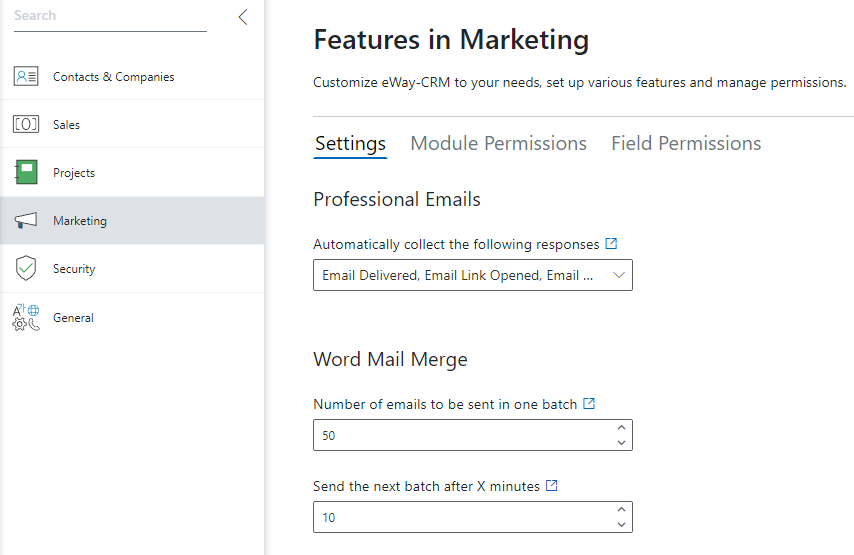Viewport: 854px width, 555px height.
Task: Open help link beside Automatically collect responses
Action: pyautogui.click(x=612, y=243)
